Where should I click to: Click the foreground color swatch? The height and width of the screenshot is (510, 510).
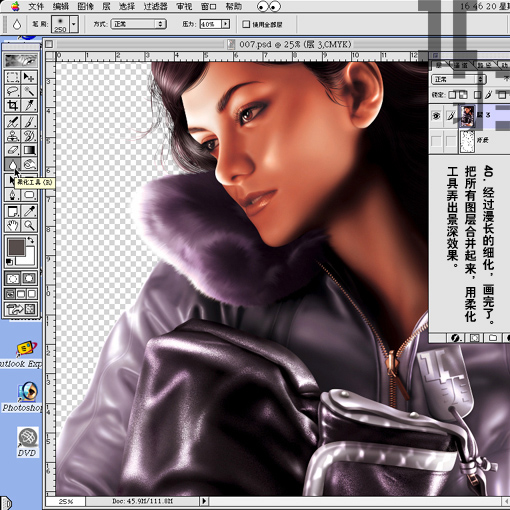16,247
